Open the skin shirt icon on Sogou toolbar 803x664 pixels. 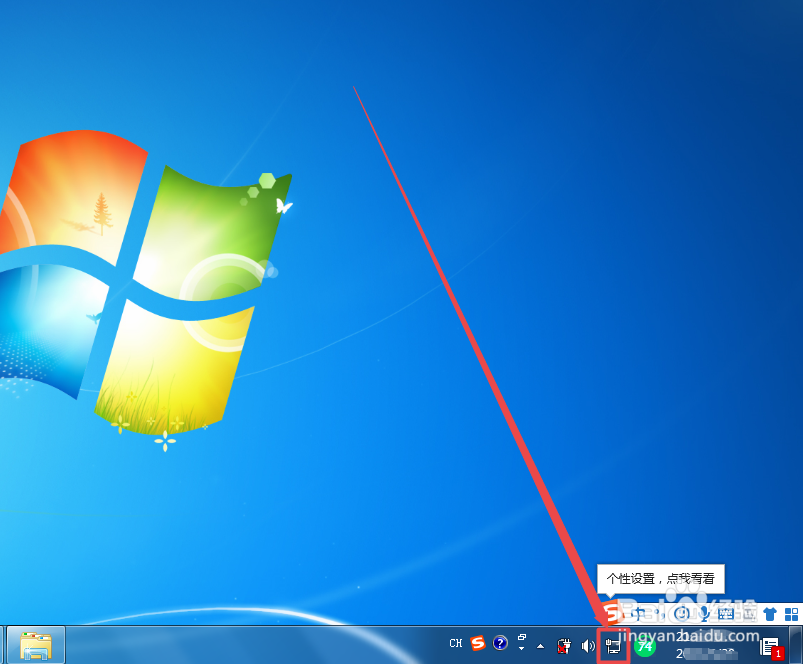tap(770, 613)
